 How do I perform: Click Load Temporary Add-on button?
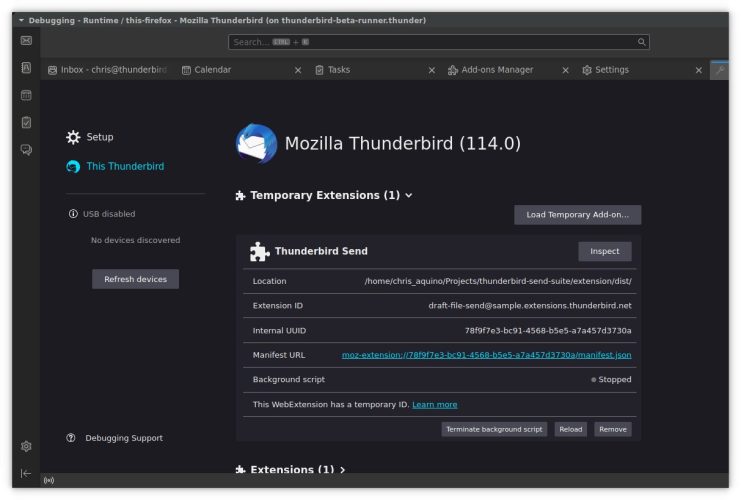click(x=577, y=215)
